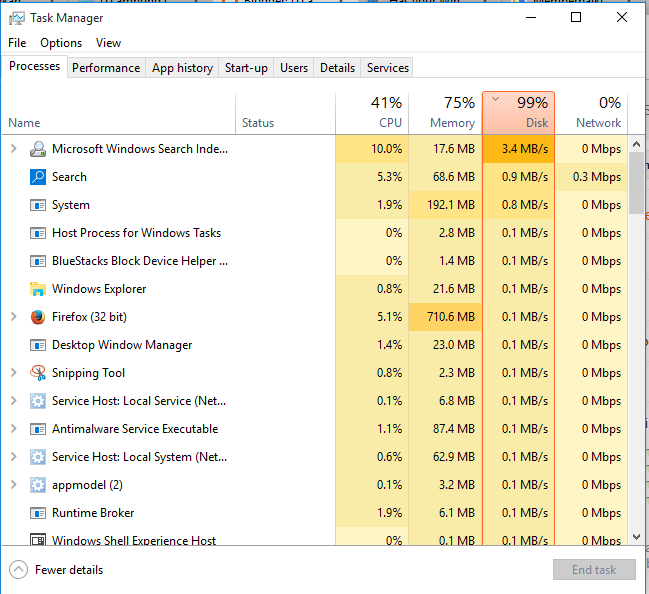Minimize the Task Manager window
Image resolution: width=649 pixels, height=594 pixels.
point(531,18)
